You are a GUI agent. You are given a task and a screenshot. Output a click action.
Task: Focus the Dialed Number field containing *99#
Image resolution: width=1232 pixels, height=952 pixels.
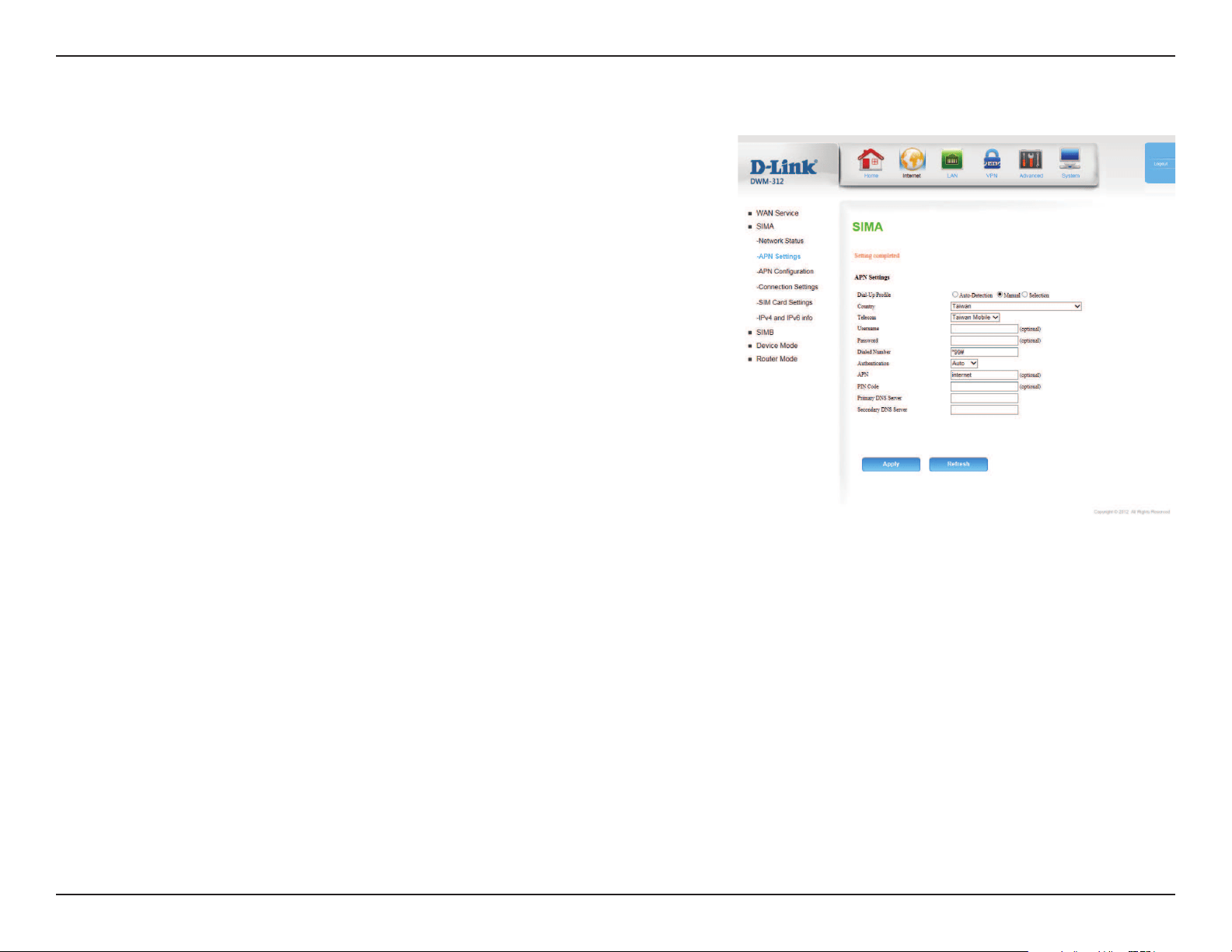[984, 352]
